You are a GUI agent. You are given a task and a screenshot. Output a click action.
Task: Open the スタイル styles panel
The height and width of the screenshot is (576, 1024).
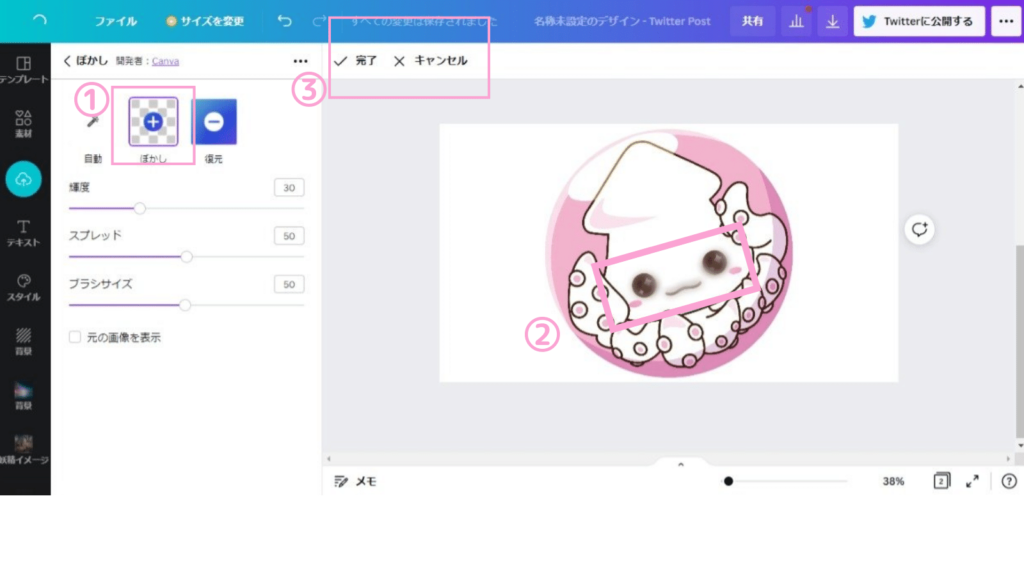[x=24, y=287]
